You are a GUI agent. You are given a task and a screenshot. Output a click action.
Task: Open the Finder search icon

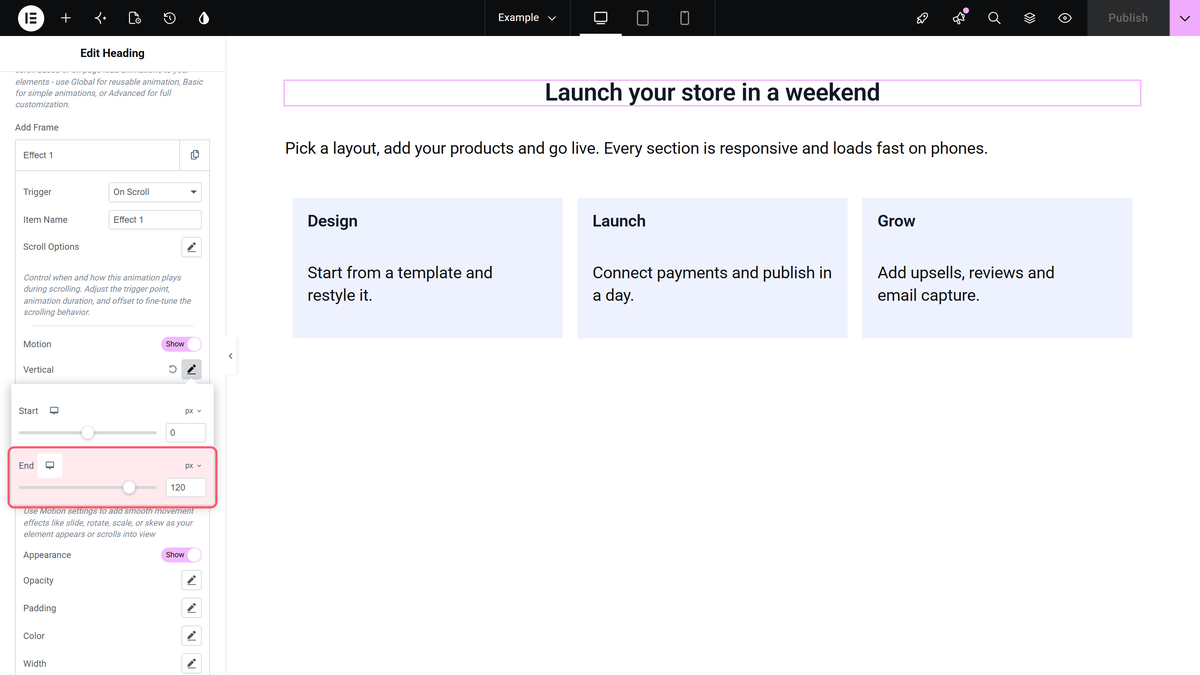point(994,18)
